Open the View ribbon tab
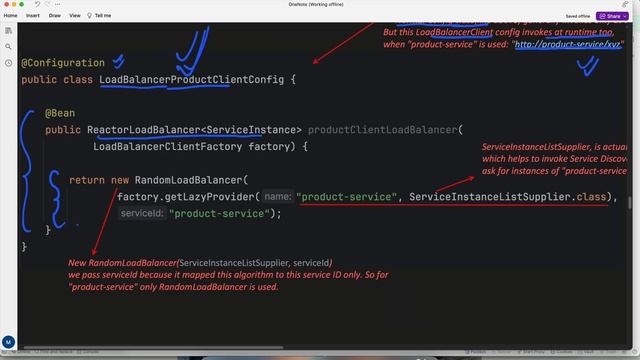The image size is (640, 360). point(75,16)
